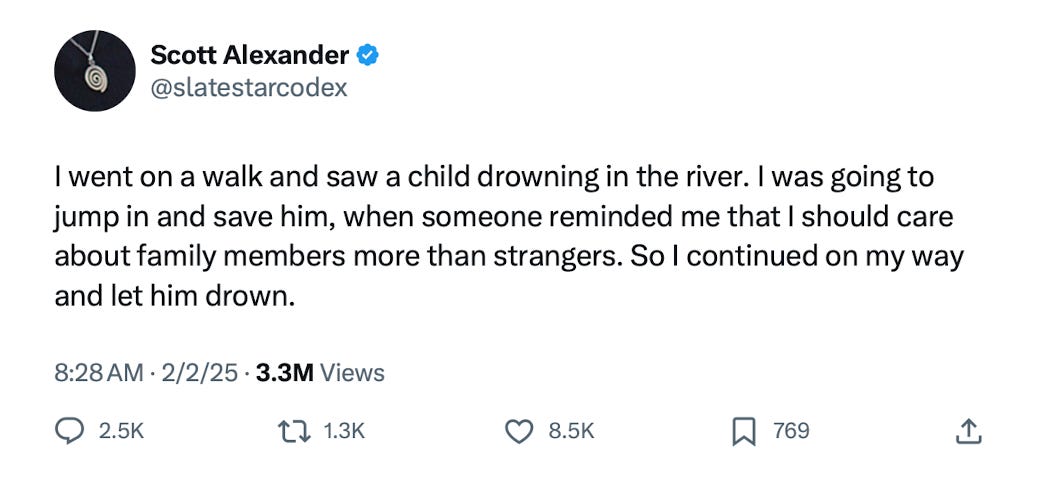The height and width of the screenshot is (482, 1044).
Task: Click the share upload icon
Action: point(969,431)
